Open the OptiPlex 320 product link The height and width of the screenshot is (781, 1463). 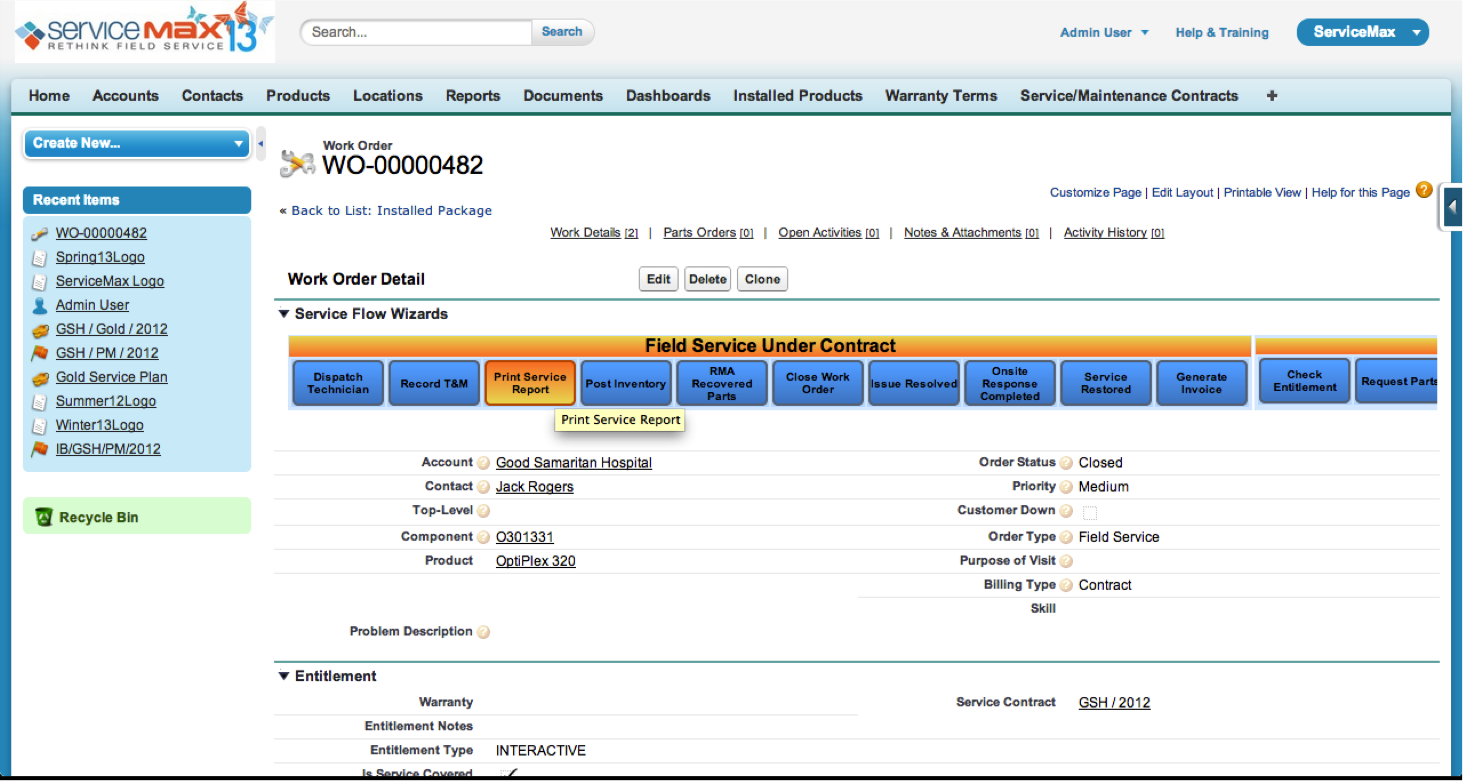[536, 561]
